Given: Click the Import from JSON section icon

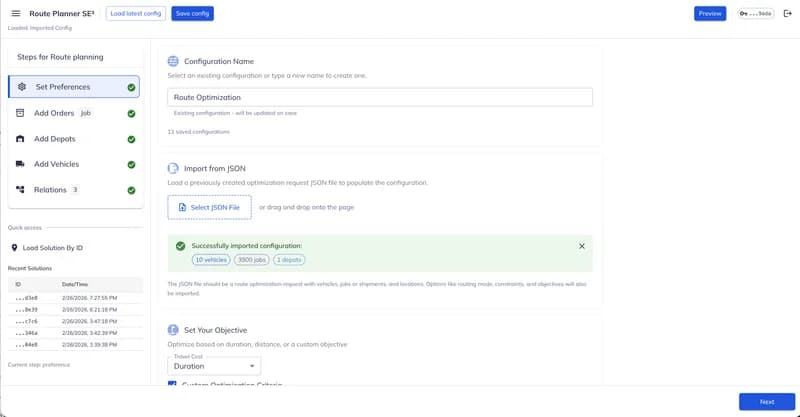Looking at the screenshot, I should click(x=173, y=169).
